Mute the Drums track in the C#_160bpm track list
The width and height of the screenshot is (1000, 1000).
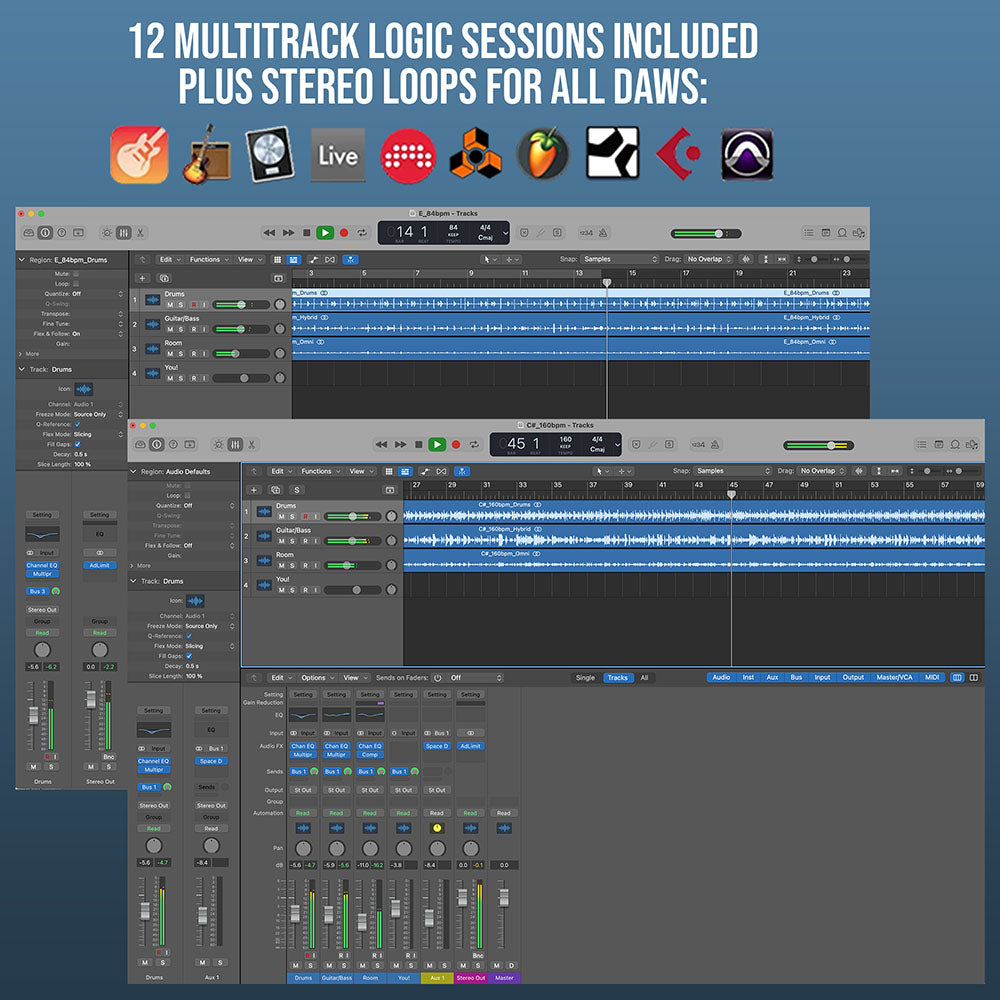coord(282,517)
